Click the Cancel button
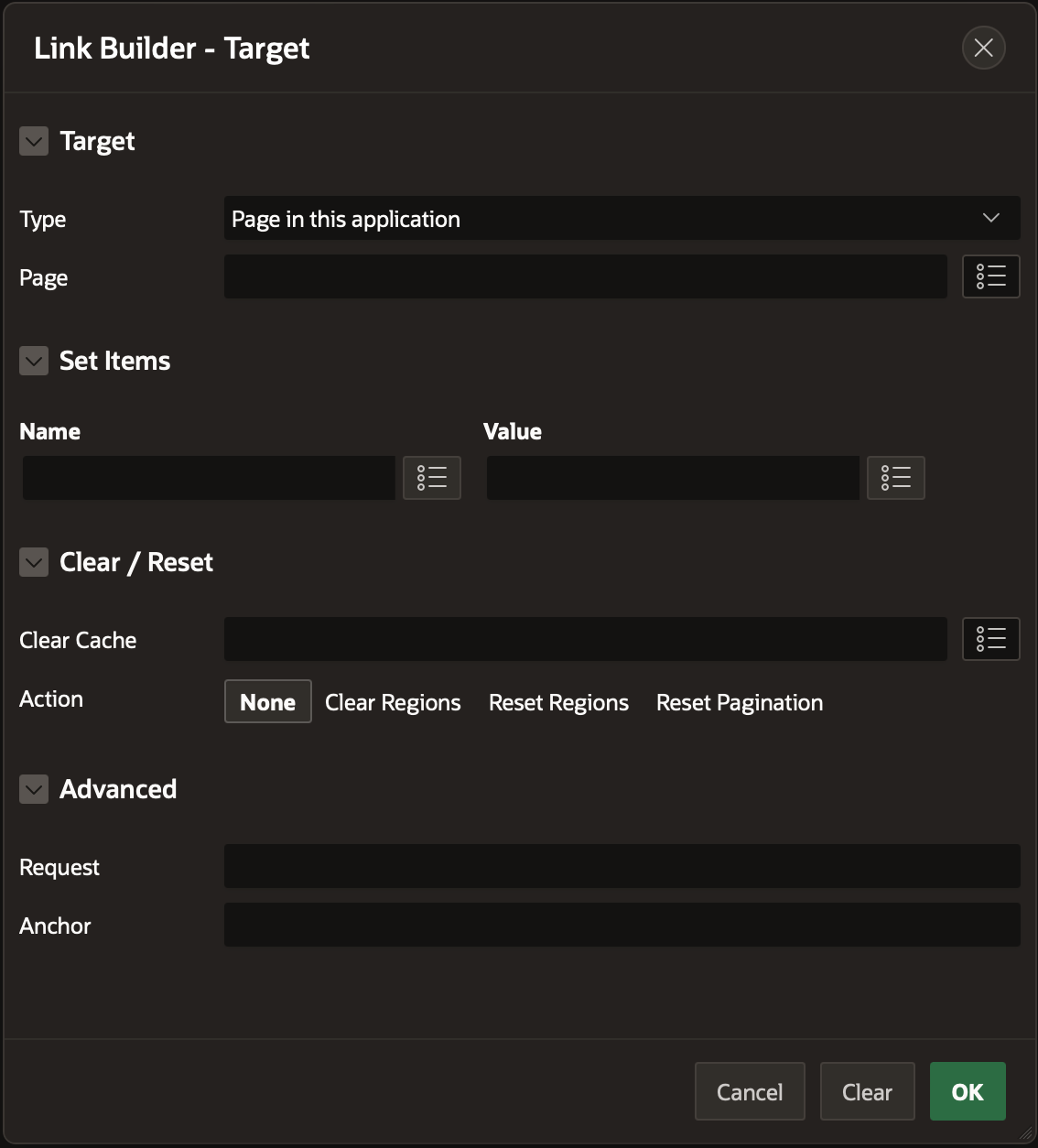The height and width of the screenshot is (1148, 1038). 750,1091
